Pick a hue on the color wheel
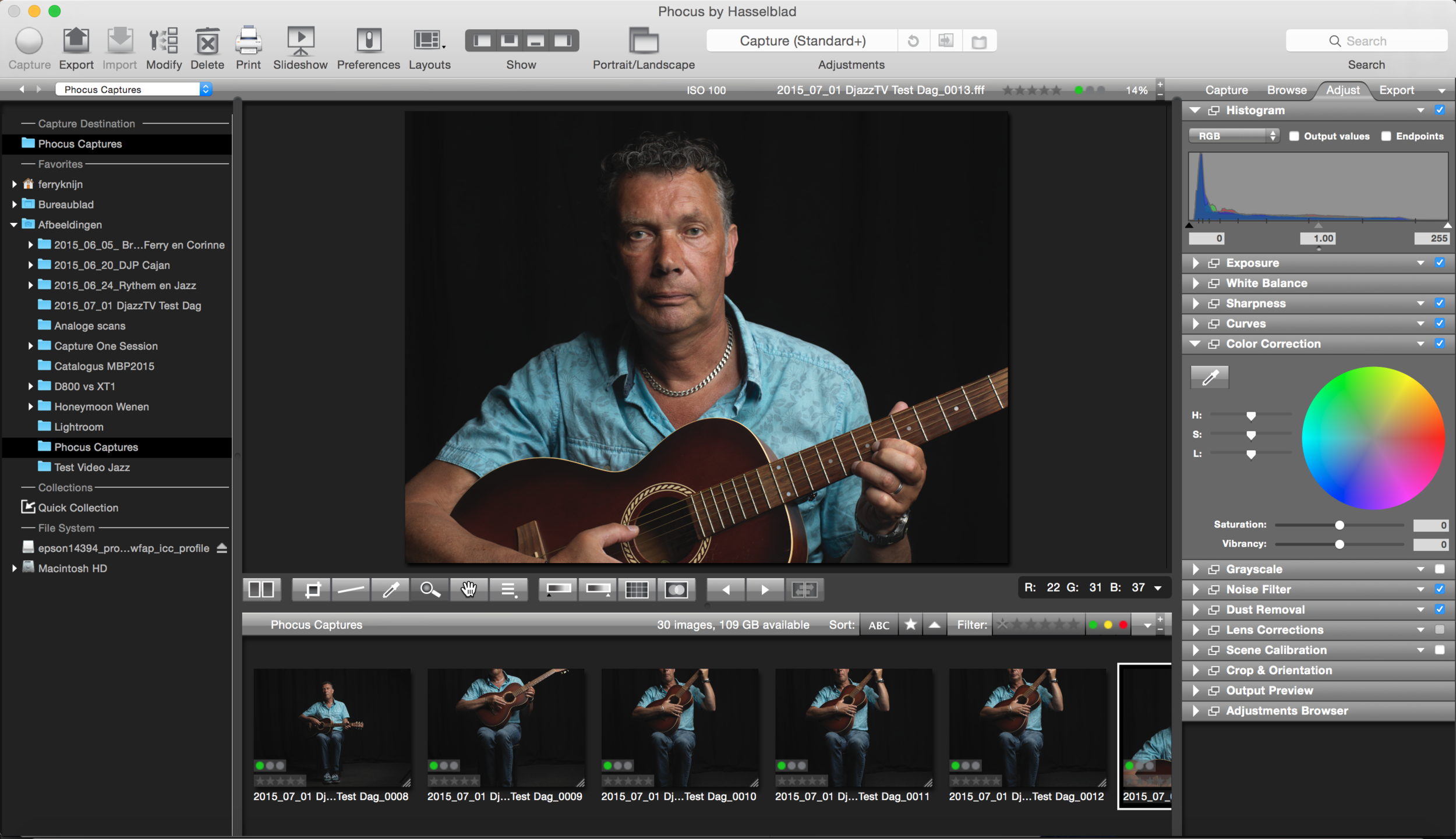1456x839 pixels. (x=1373, y=438)
